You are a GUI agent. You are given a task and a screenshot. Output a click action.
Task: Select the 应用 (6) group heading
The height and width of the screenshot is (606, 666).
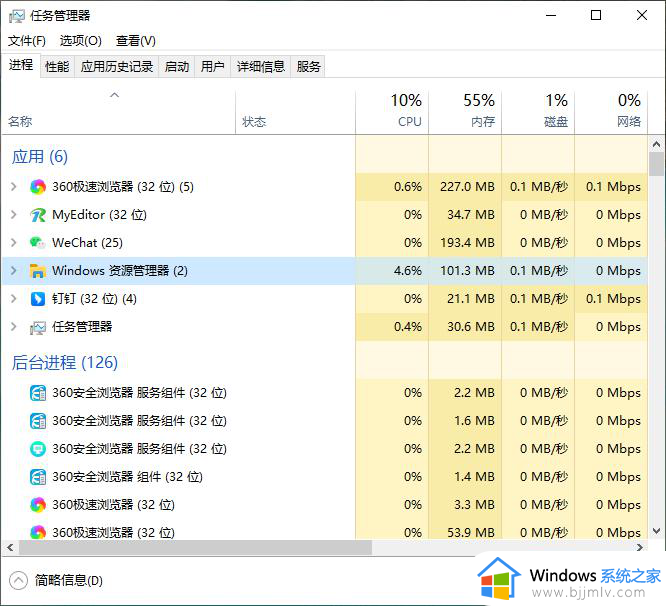click(40, 157)
